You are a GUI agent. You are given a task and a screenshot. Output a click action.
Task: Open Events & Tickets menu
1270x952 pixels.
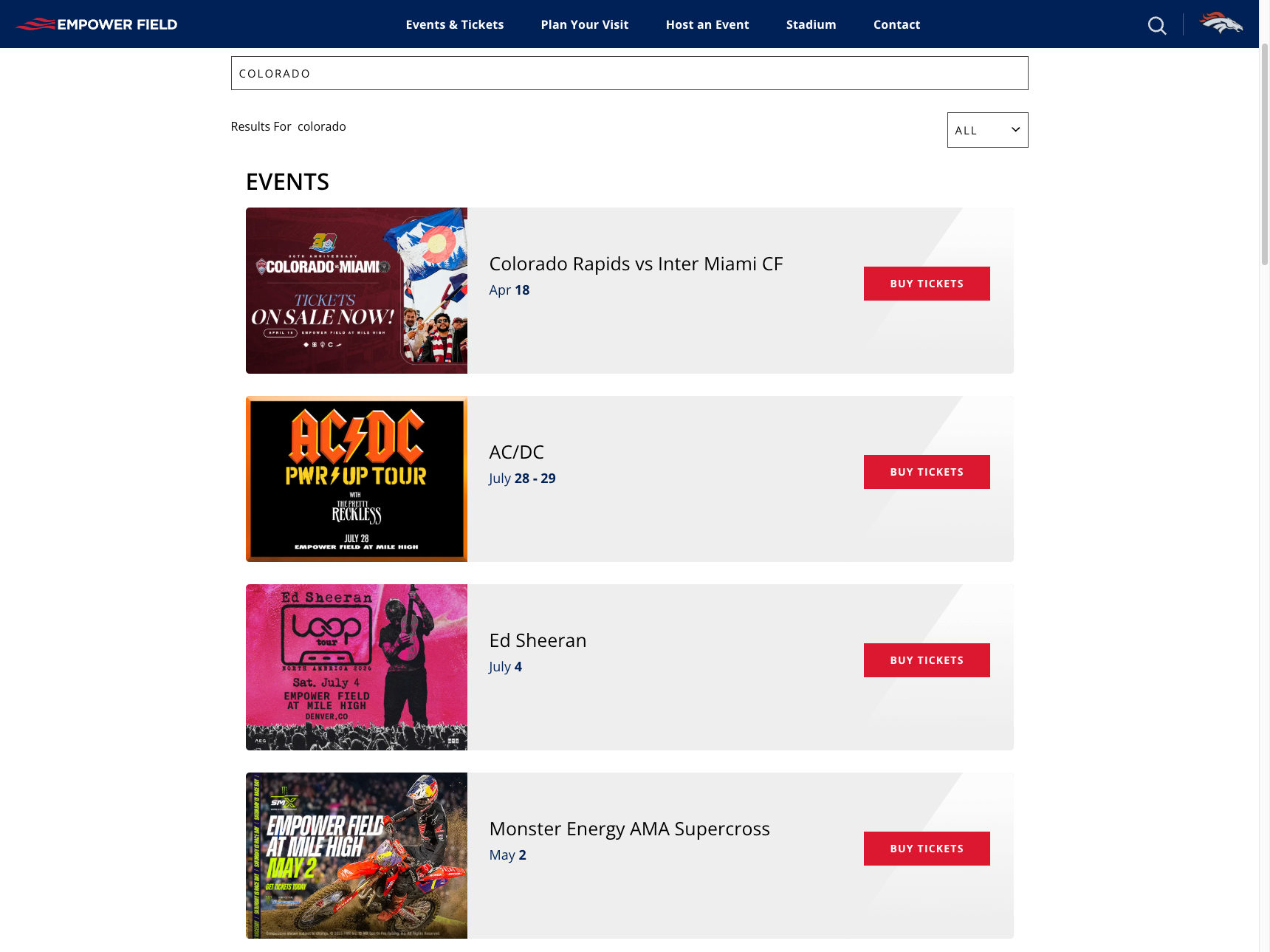pyautogui.click(x=455, y=24)
